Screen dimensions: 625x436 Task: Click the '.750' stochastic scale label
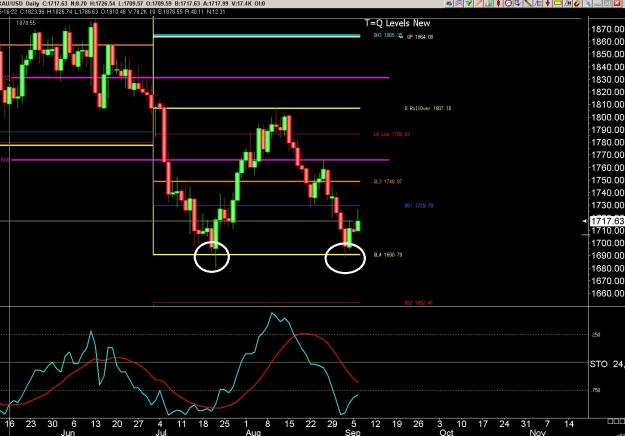[596, 390]
